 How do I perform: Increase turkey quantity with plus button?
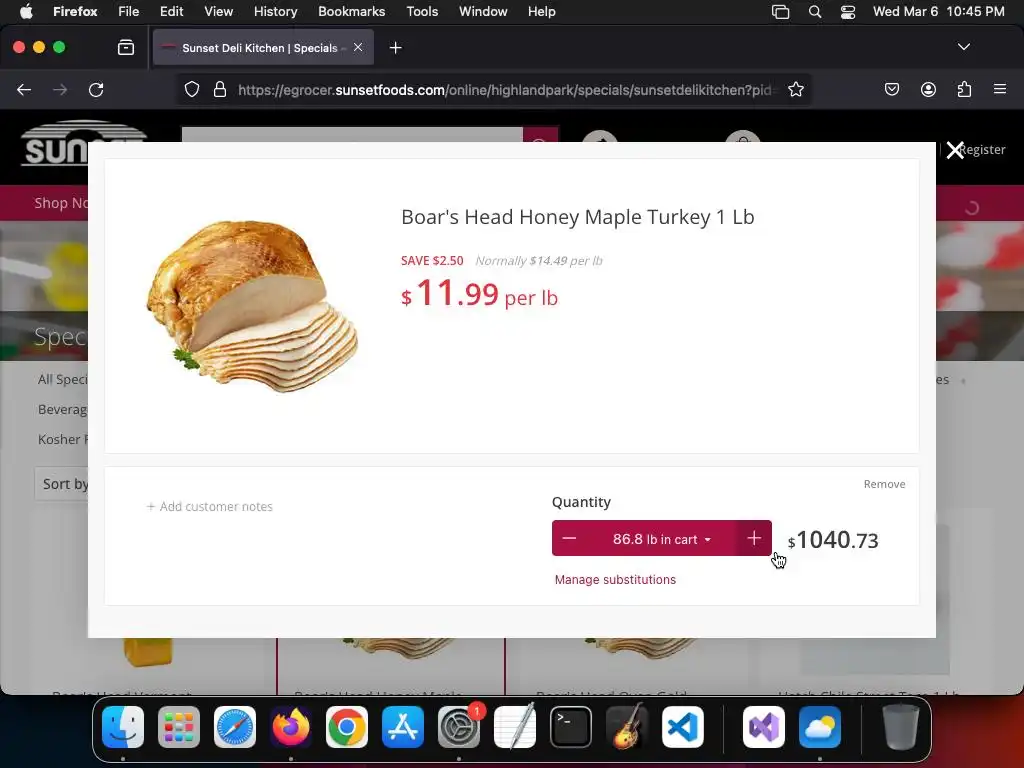click(x=754, y=539)
